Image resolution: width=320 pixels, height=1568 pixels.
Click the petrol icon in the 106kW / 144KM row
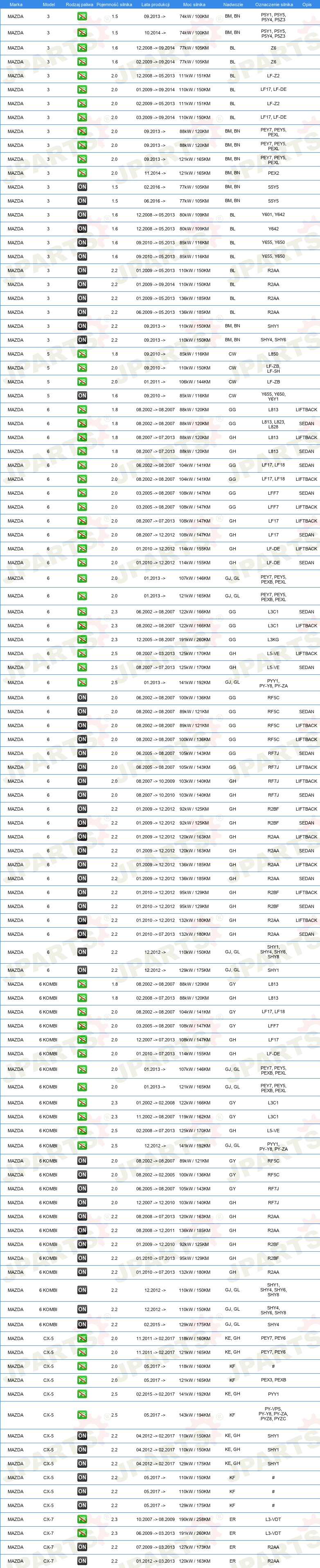(x=82, y=382)
